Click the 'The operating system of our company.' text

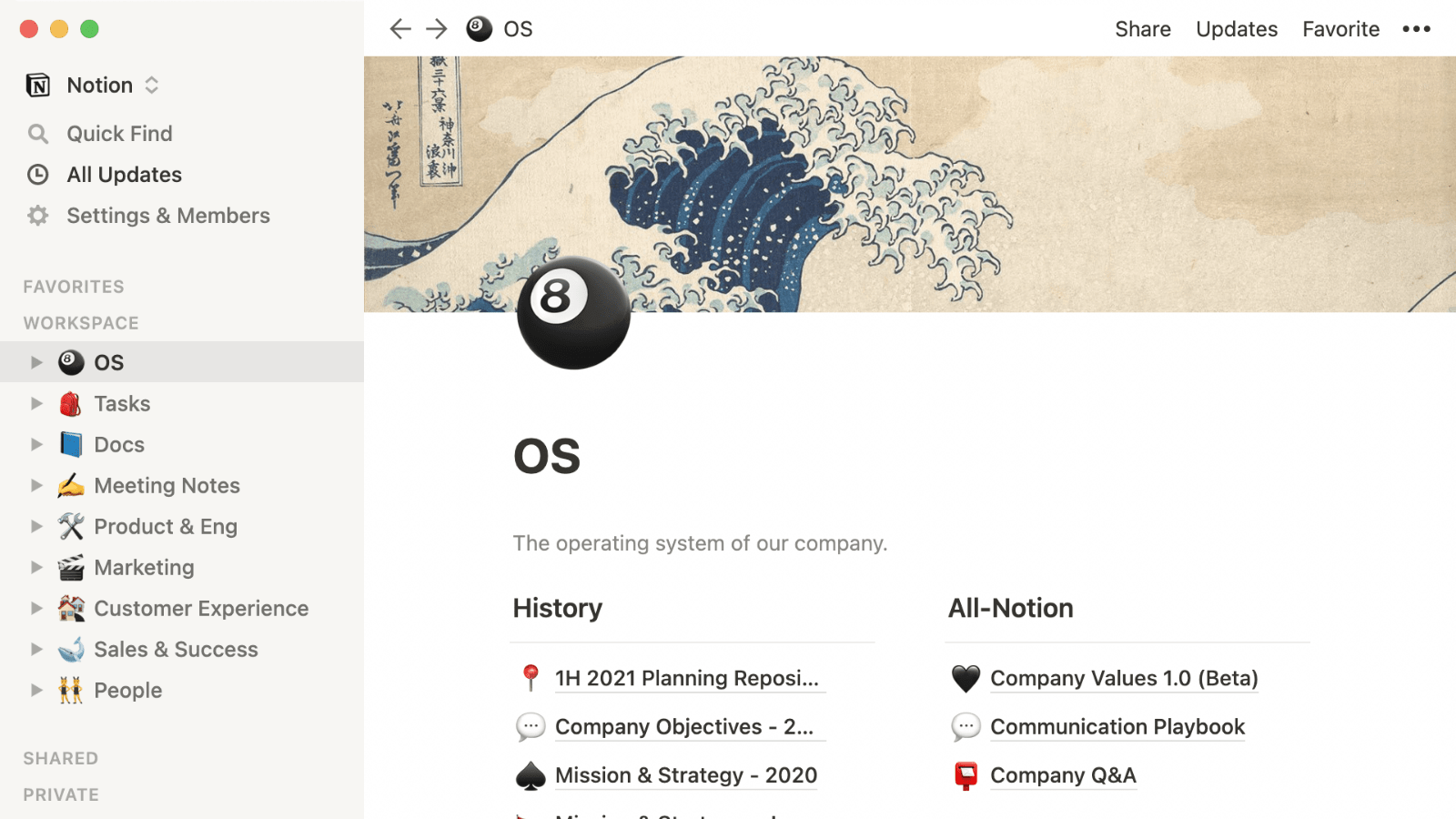(x=700, y=543)
